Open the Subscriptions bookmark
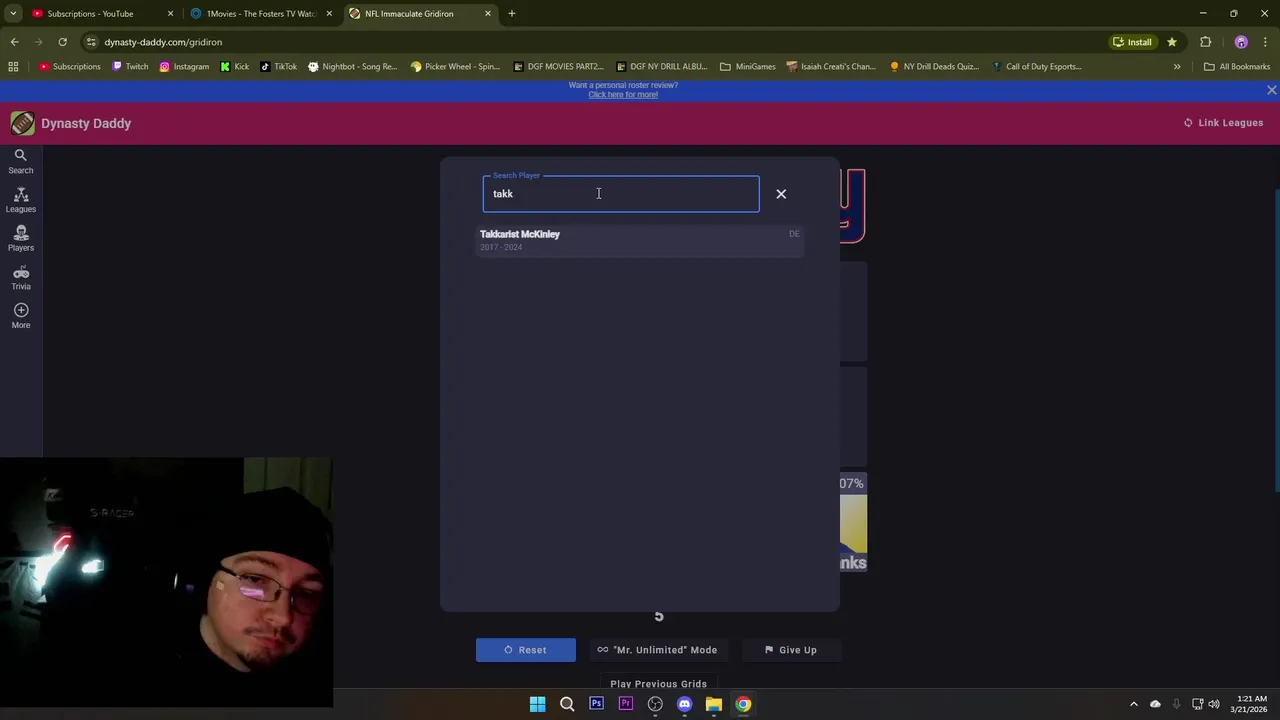Image resolution: width=1280 pixels, height=720 pixels. coord(70,67)
